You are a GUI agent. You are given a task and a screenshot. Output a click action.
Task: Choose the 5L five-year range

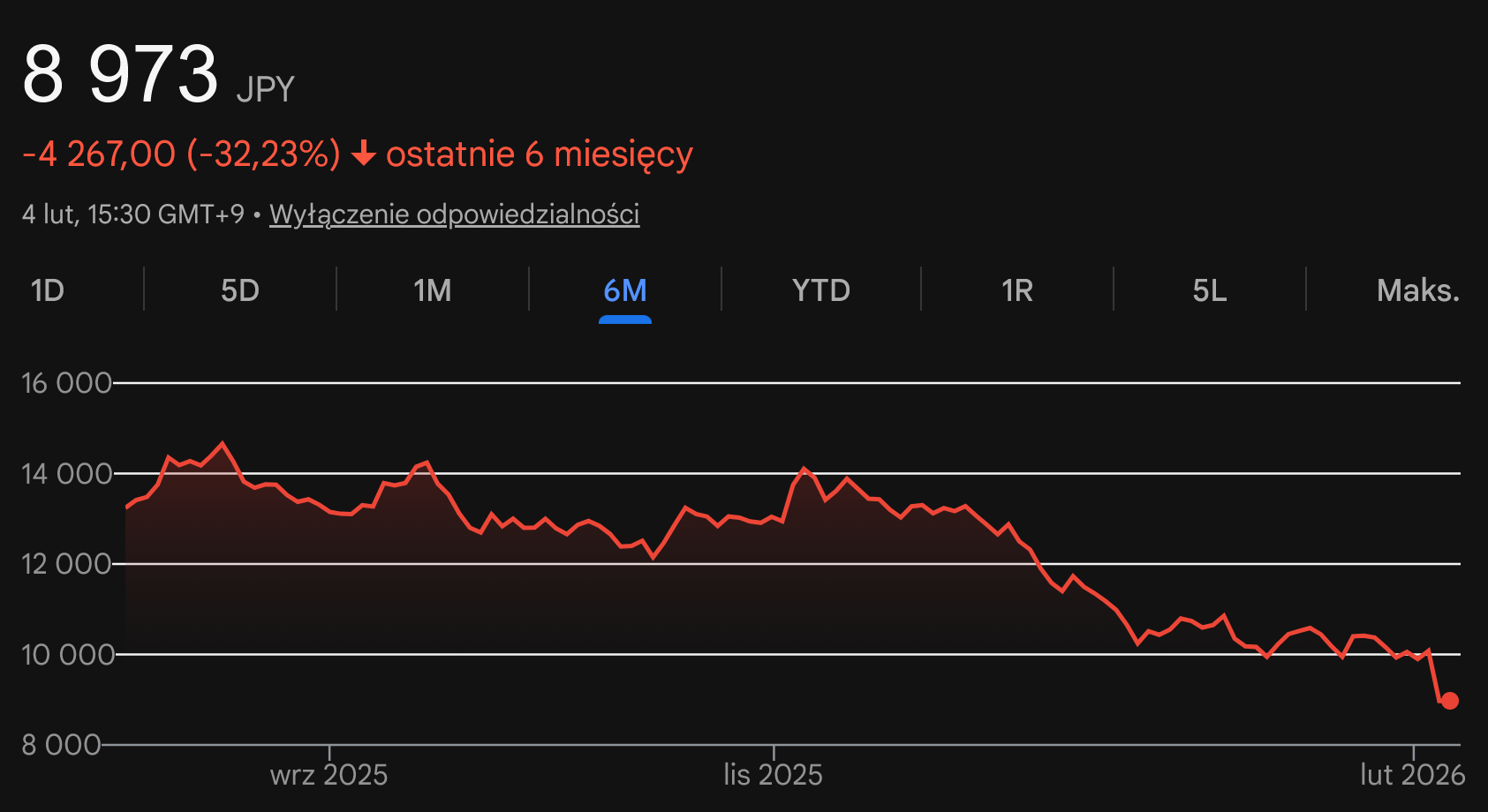[x=1209, y=290]
